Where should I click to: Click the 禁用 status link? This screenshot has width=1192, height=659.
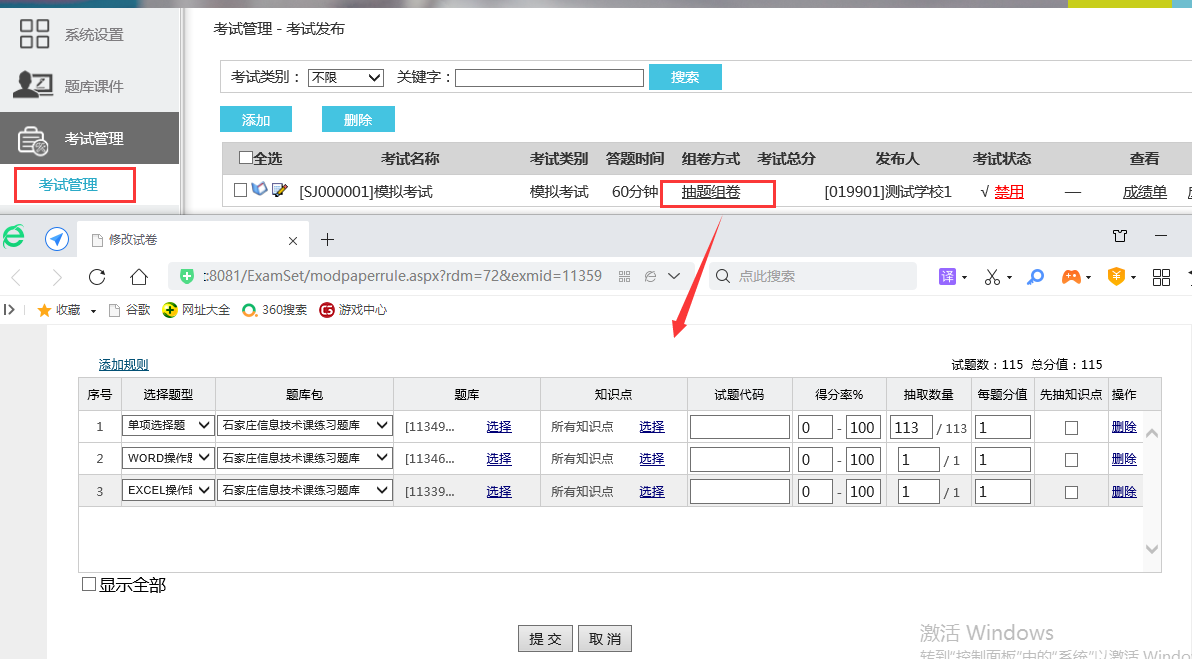1009,192
